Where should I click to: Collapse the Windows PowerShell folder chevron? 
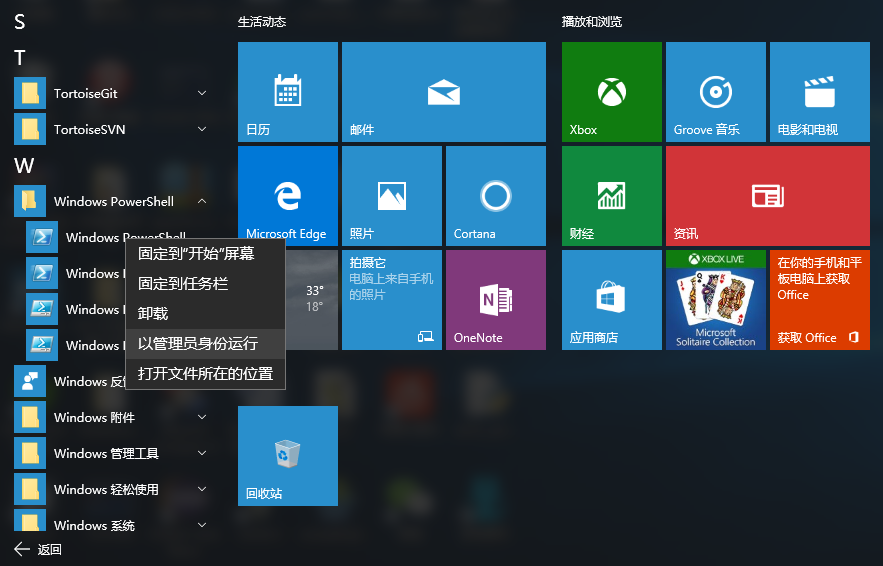click(202, 201)
